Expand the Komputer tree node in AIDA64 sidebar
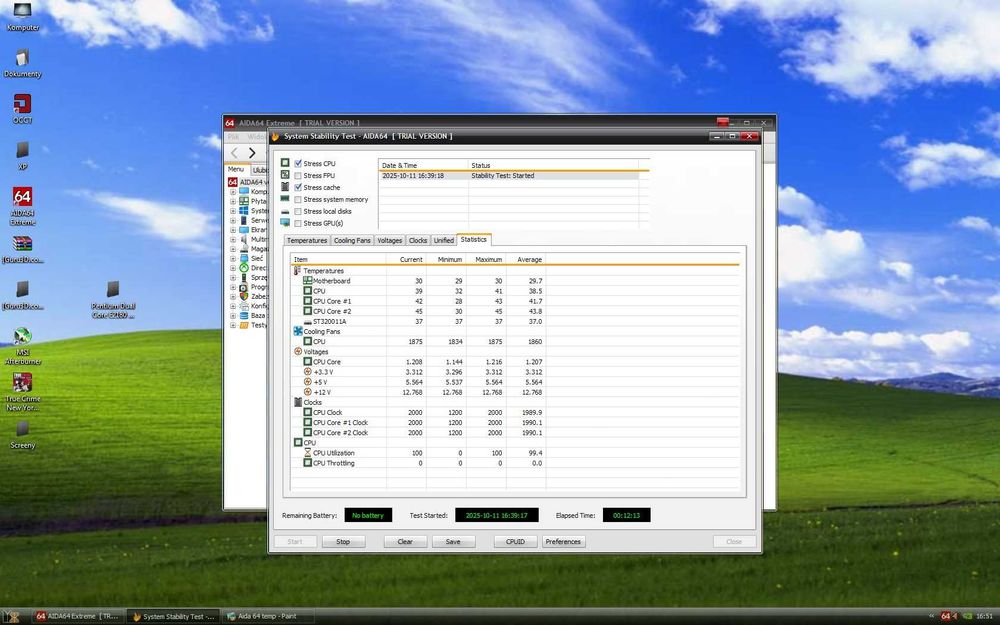Image resolution: width=1000 pixels, height=625 pixels. click(233, 191)
